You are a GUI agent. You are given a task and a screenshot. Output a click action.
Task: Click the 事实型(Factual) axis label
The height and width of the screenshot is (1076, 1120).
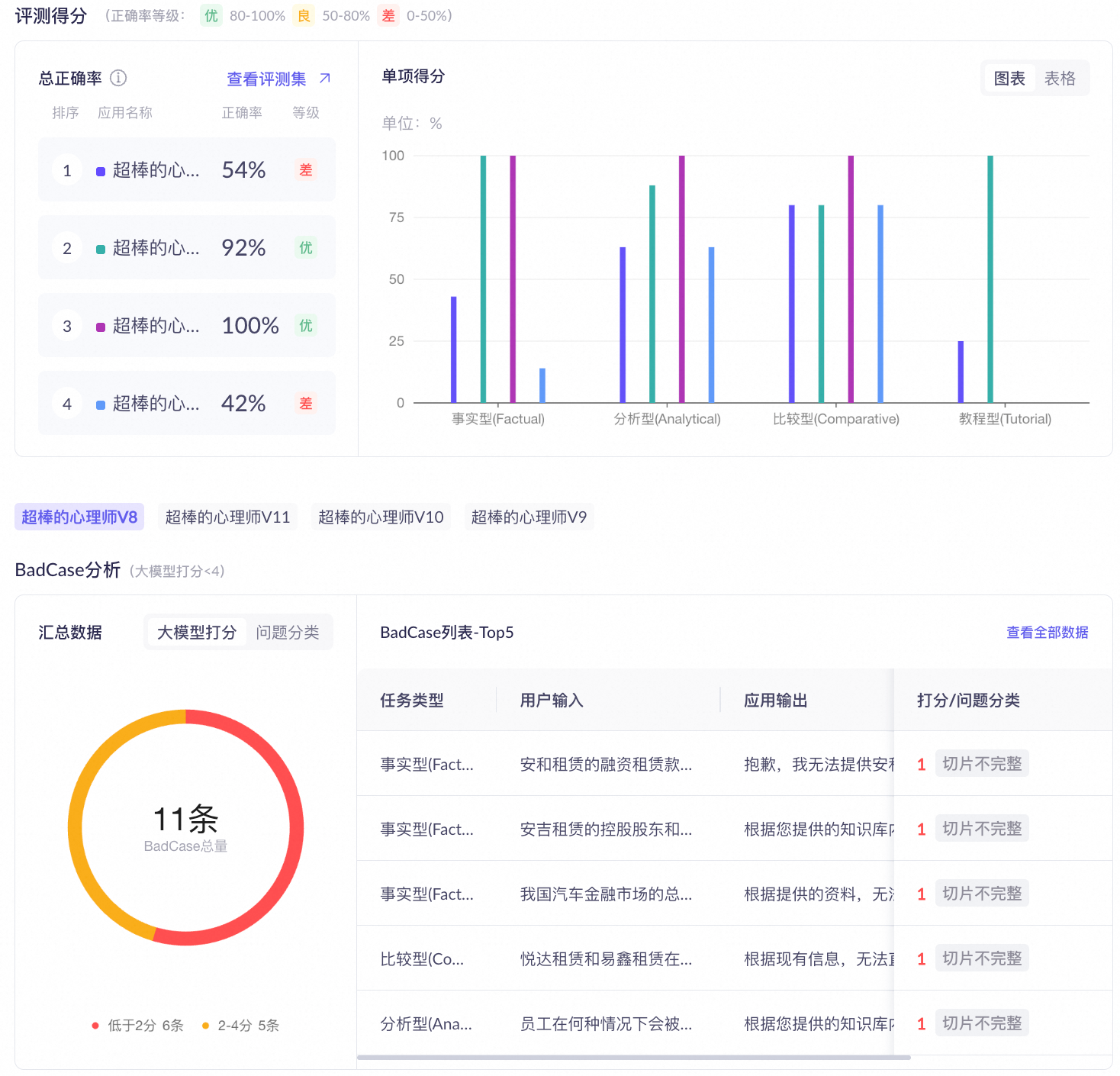(x=498, y=418)
